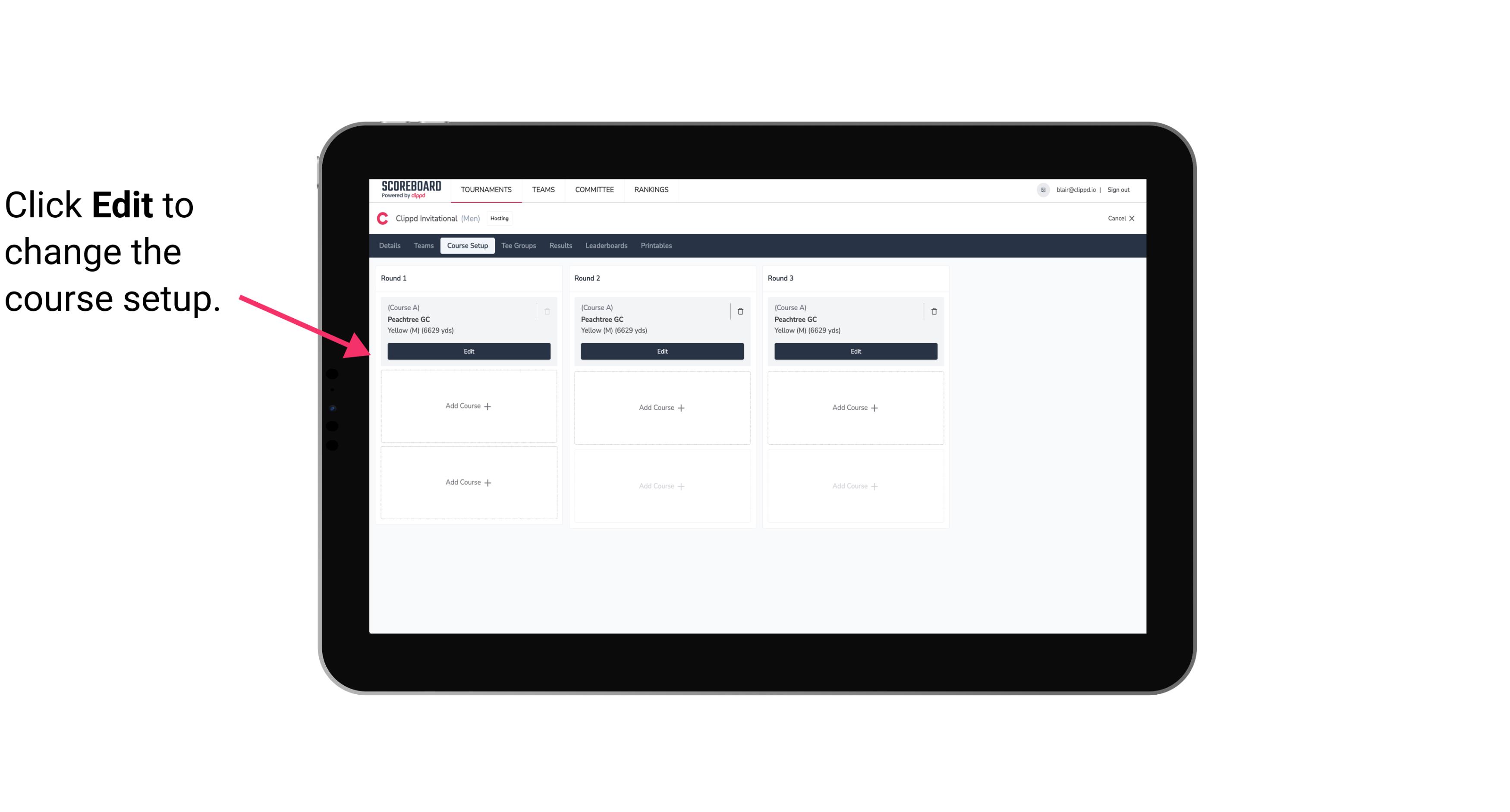This screenshot has height=812, width=1510.
Task: Click Sign out link
Action: (x=1118, y=189)
